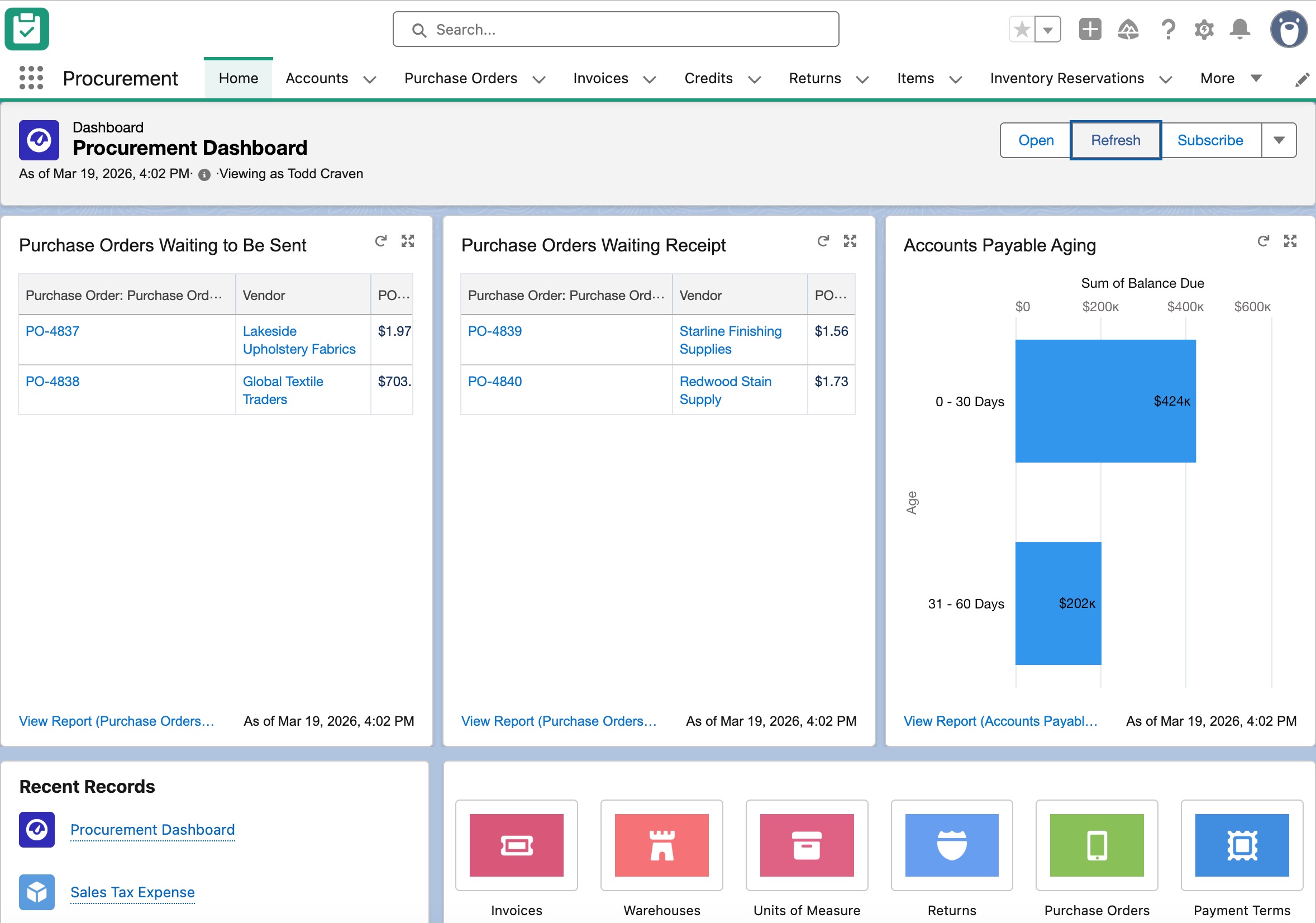The image size is (1316, 923).
Task: Open the favorites list dropdown
Action: tap(1048, 29)
